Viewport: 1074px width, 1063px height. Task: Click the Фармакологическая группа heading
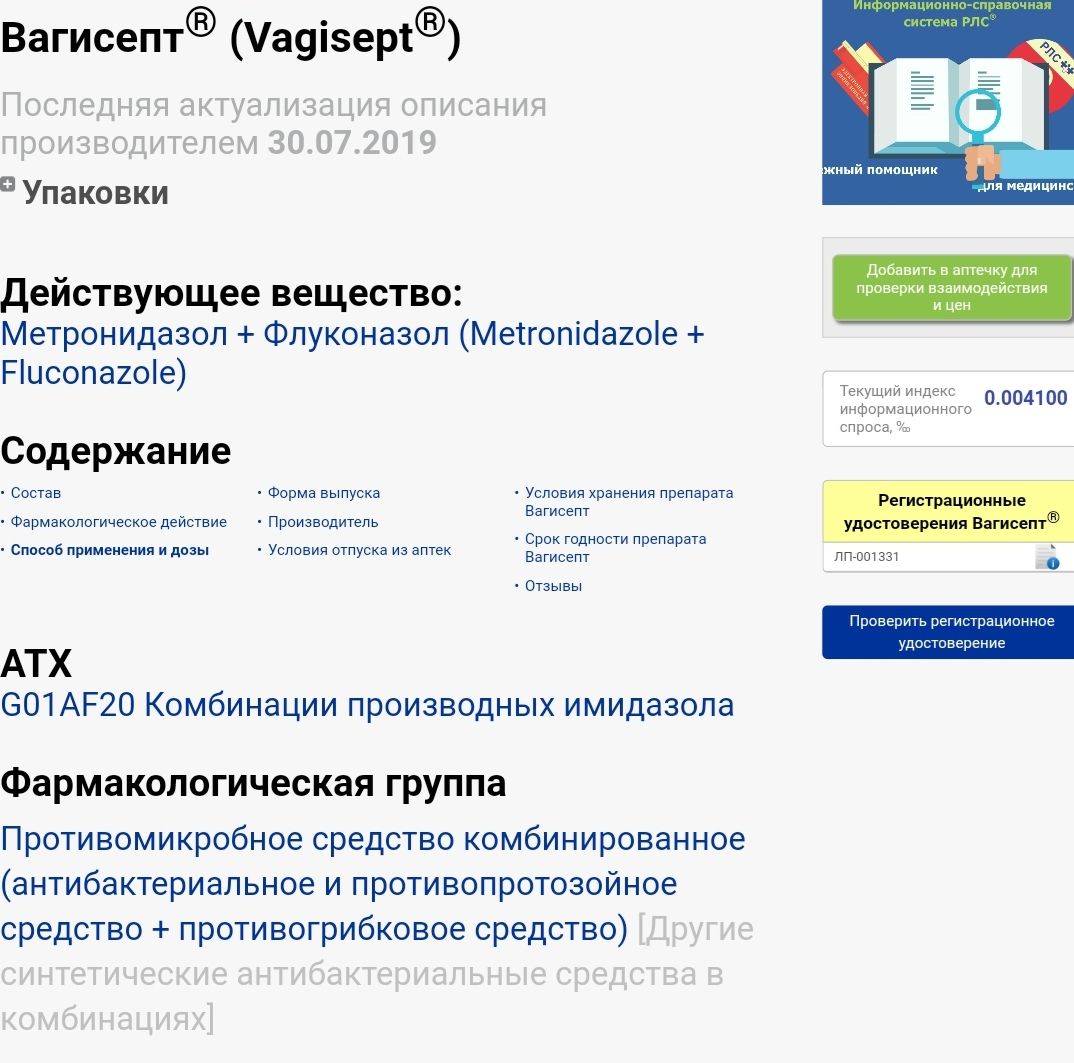(253, 784)
